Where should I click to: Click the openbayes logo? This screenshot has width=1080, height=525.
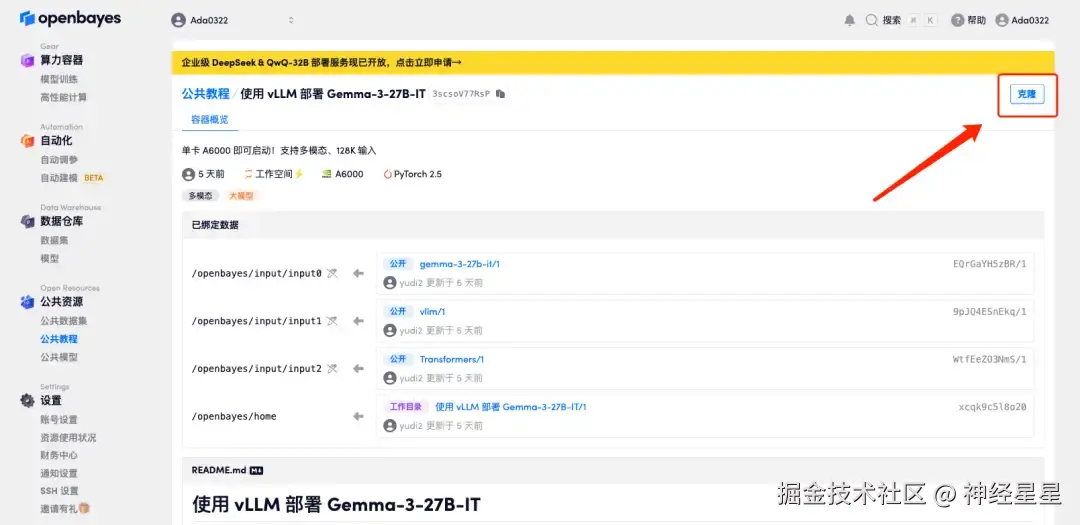coord(70,19)
